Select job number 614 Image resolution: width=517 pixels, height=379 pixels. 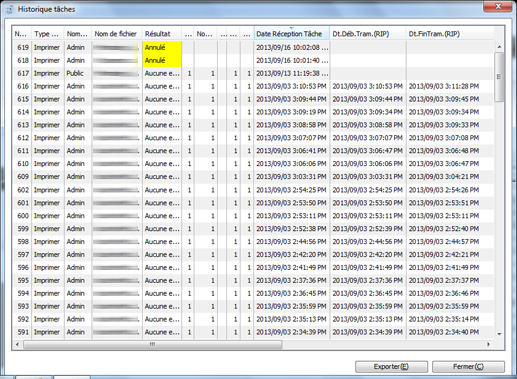(23, 112)
